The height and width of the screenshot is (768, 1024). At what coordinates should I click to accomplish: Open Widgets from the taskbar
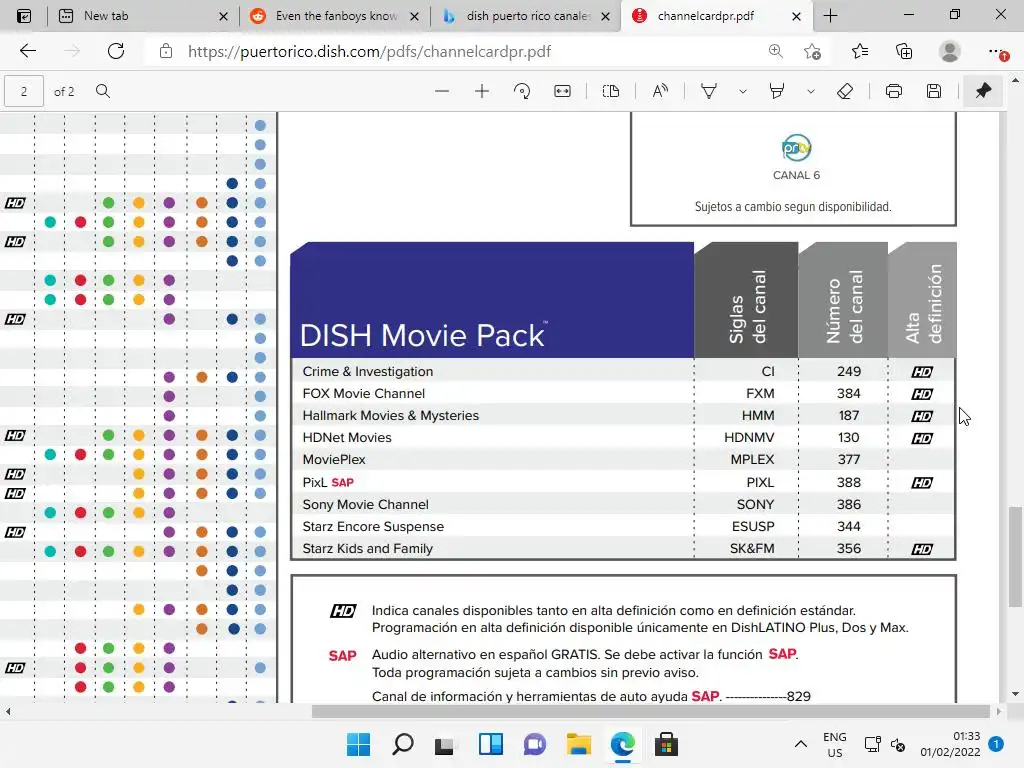[x=490, y=744]
